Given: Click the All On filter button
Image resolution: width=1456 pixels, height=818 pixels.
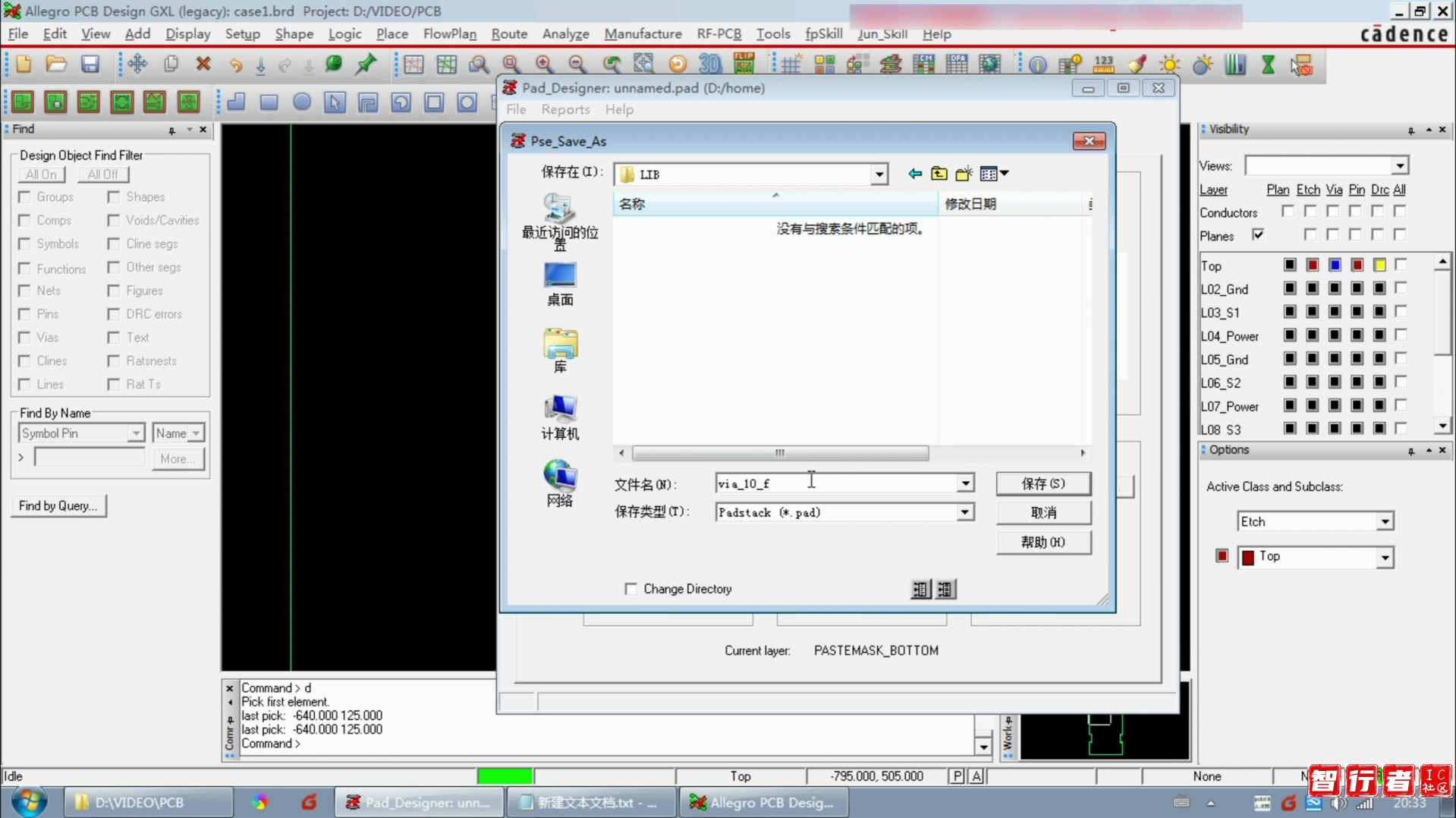Looking at the screenshot, I should coord(42,175).
